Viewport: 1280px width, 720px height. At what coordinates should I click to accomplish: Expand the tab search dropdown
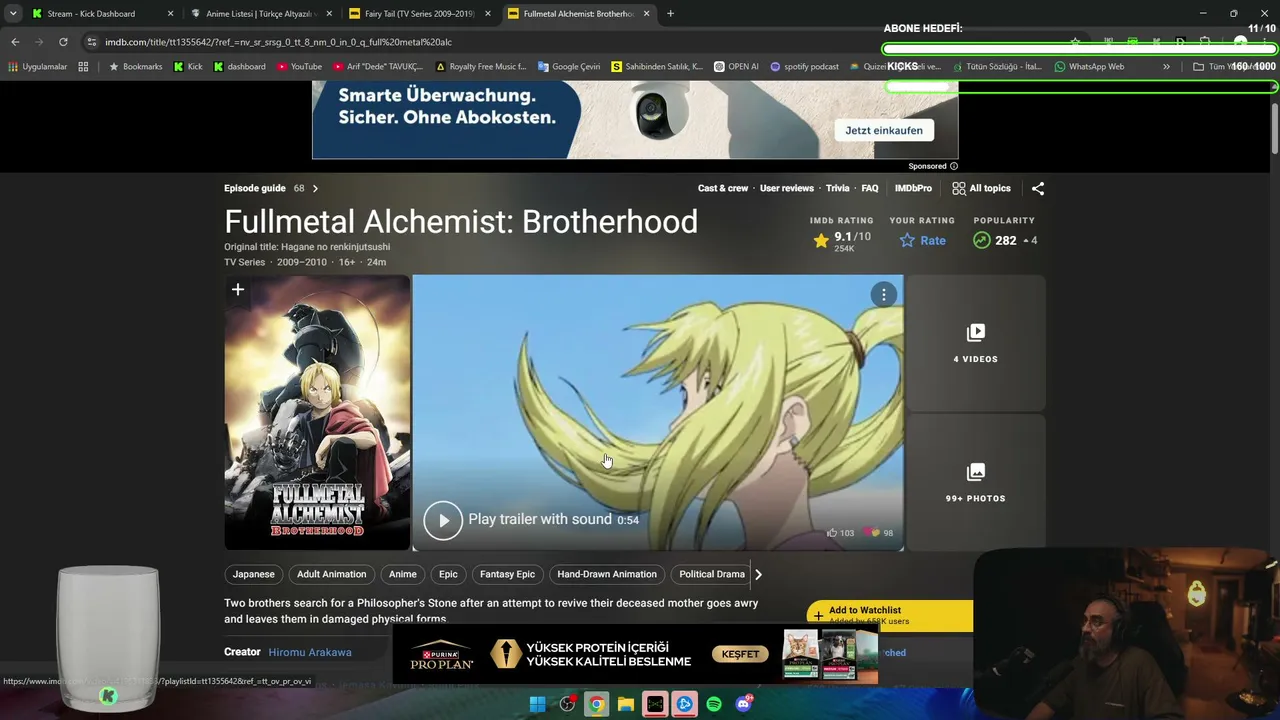13,14
